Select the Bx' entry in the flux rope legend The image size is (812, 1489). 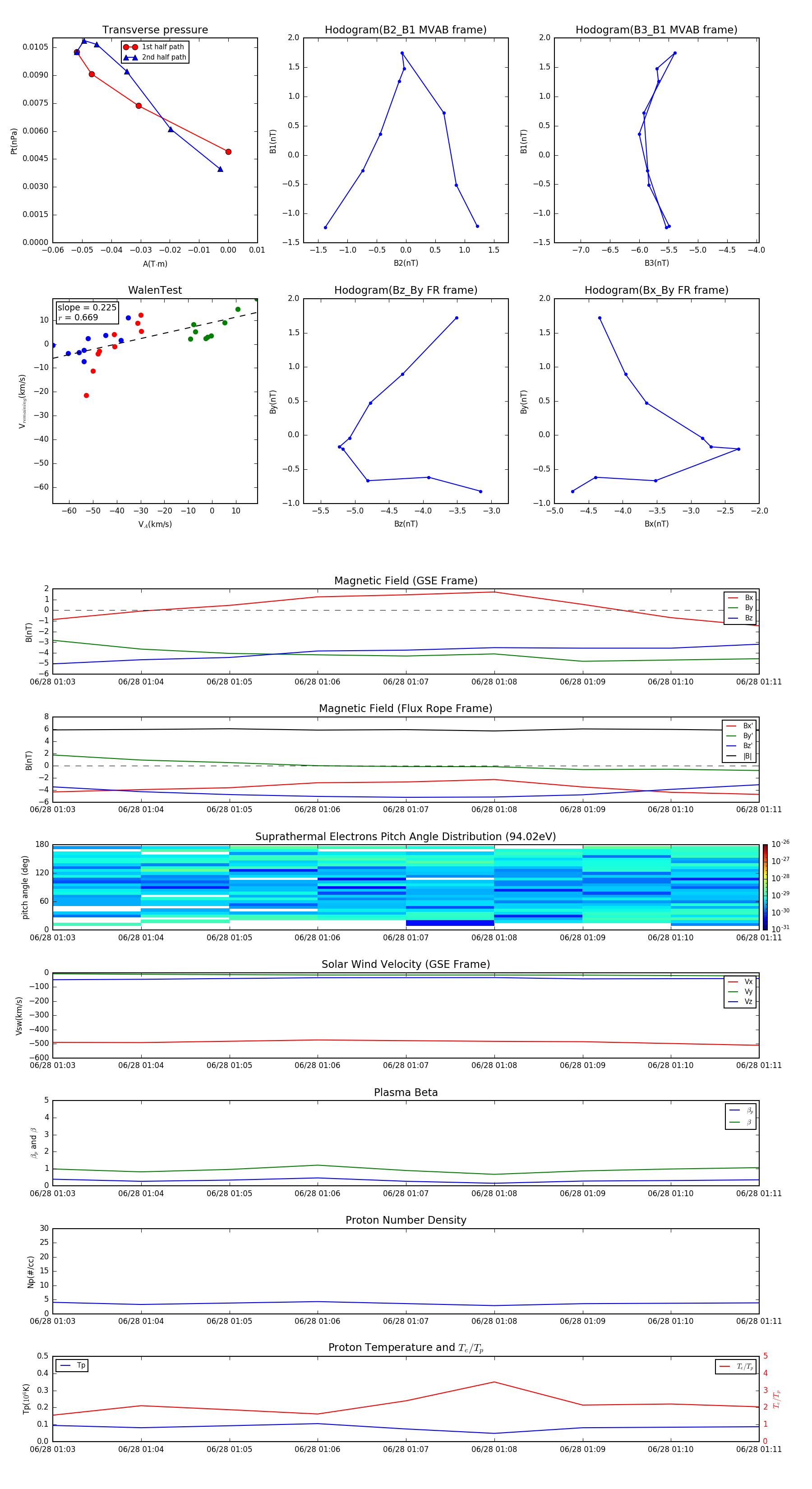pos(740,726)
